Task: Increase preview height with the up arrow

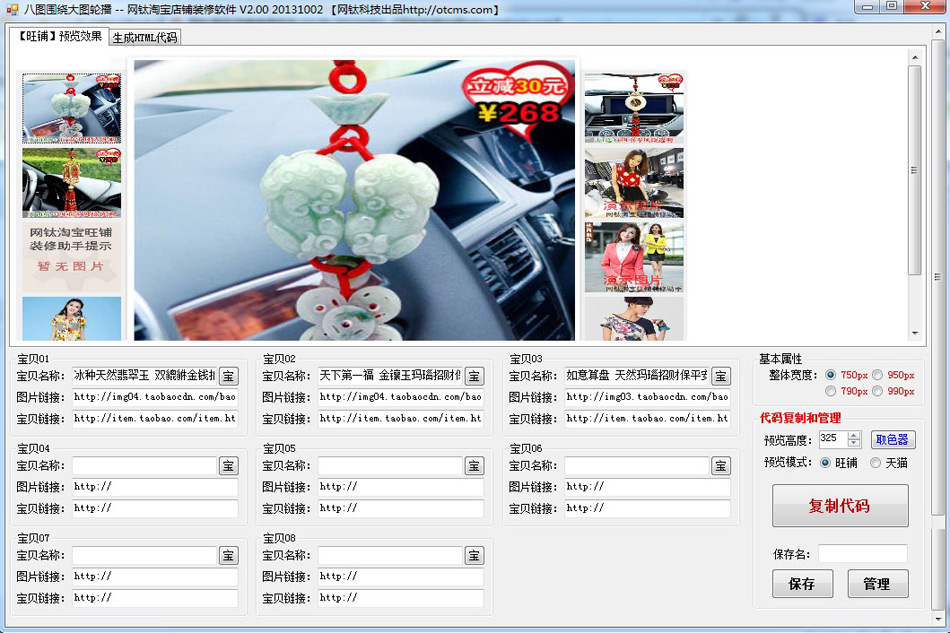Action: click(x=853, y=435)
